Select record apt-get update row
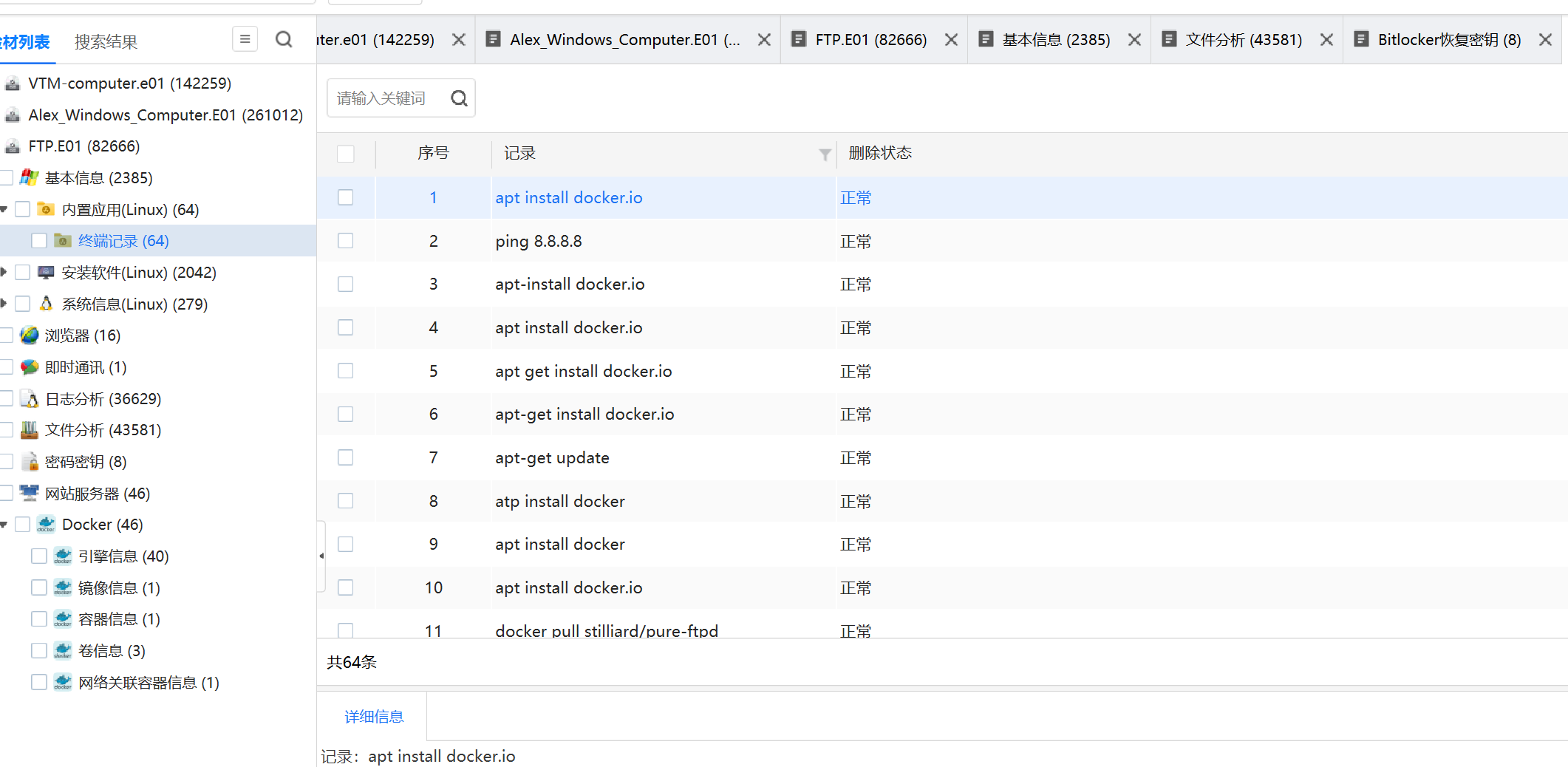This screenshot has width=1568, height=767. pyautogui.click(x=942, y=457)
